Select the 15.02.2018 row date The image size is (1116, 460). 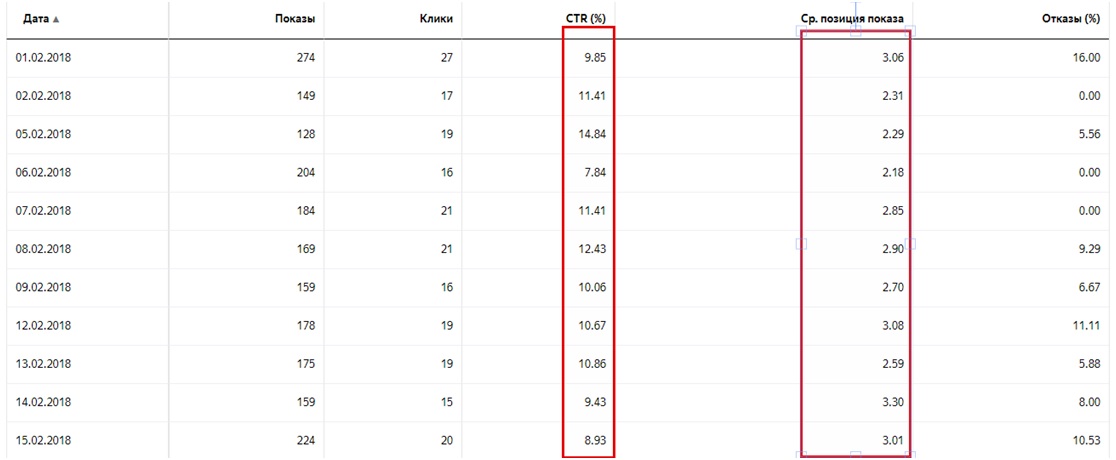coord(43,439)
